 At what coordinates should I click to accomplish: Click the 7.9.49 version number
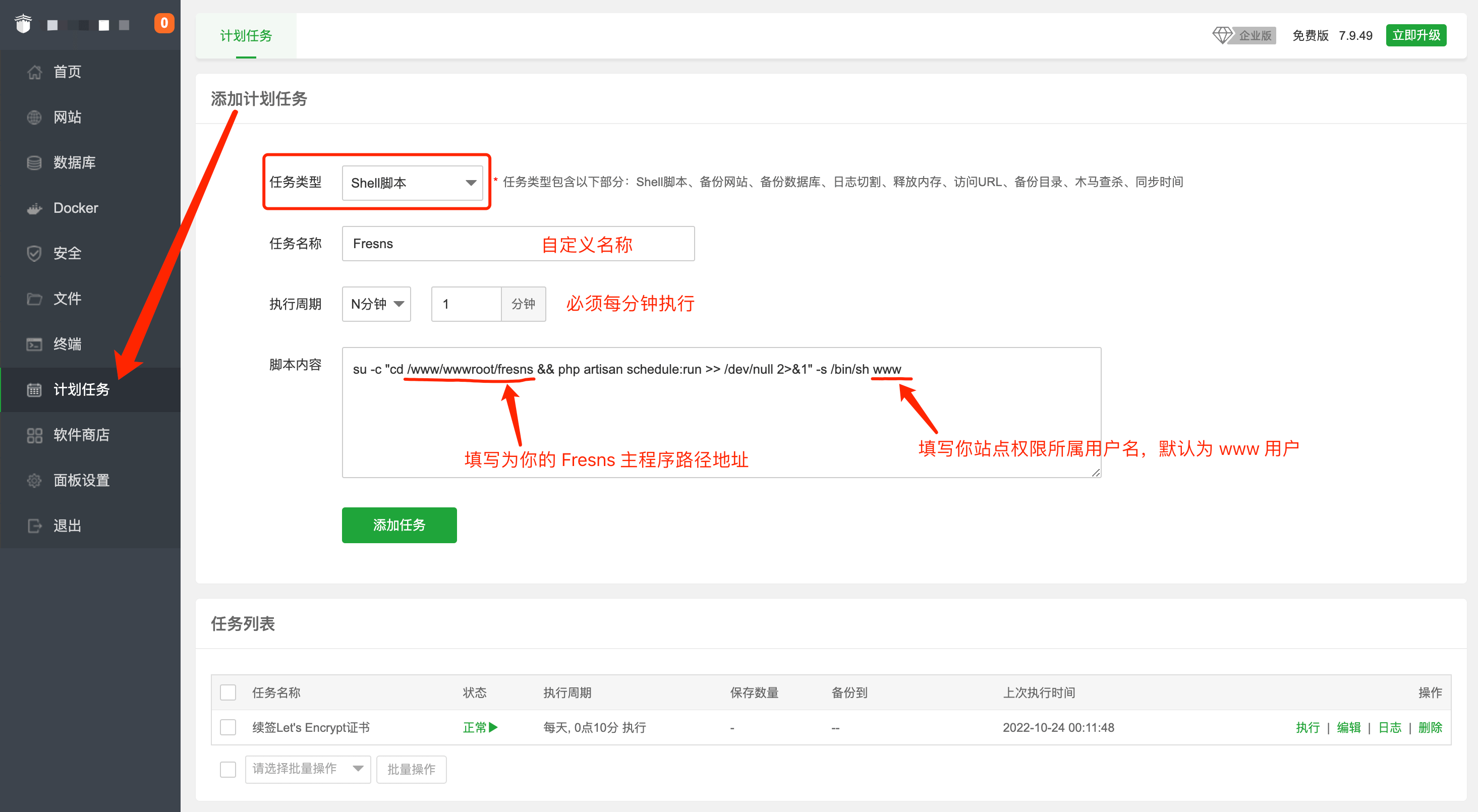tap(1355, 35)
